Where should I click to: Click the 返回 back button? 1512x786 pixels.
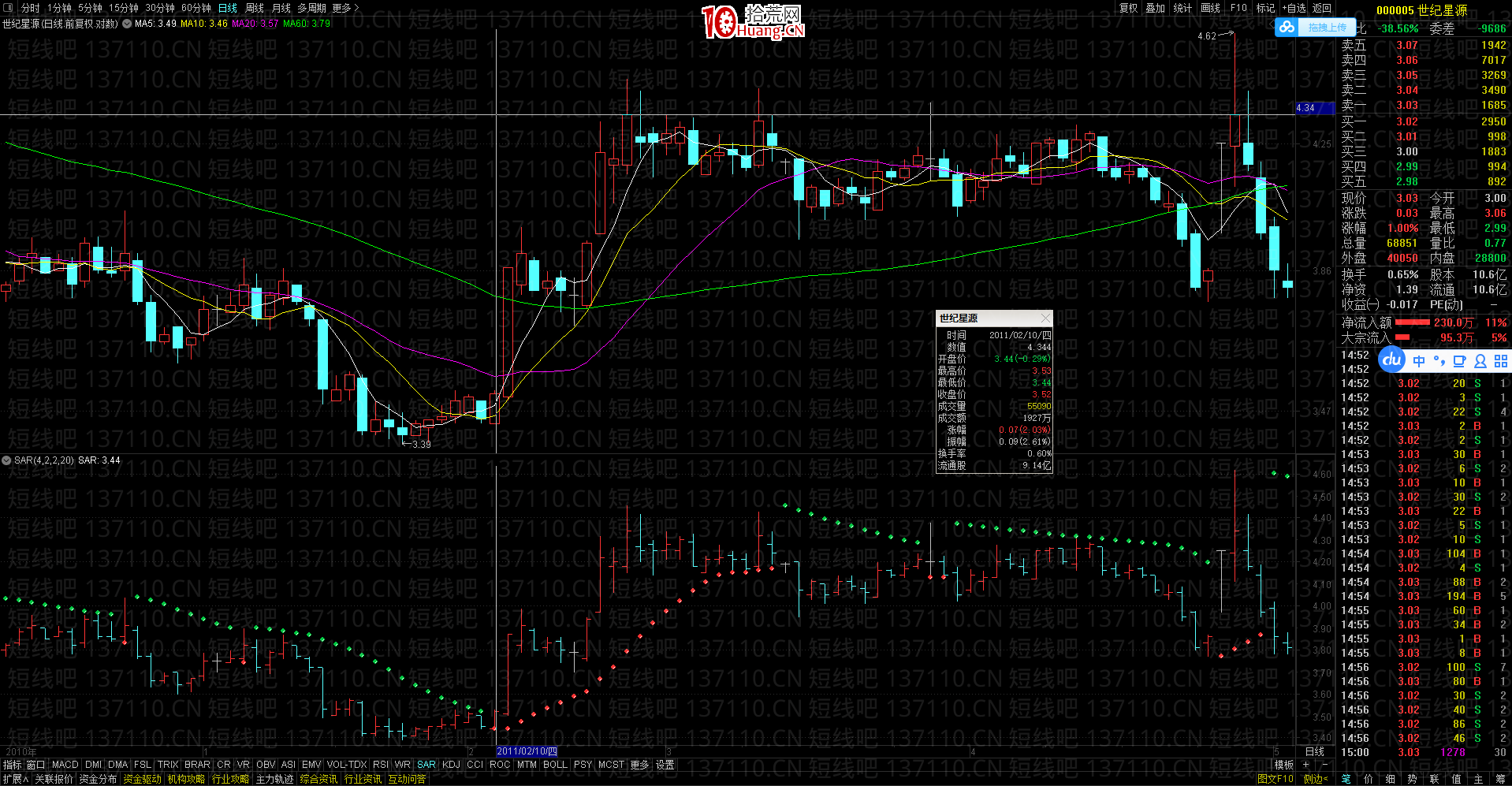tap(1322, 8)
